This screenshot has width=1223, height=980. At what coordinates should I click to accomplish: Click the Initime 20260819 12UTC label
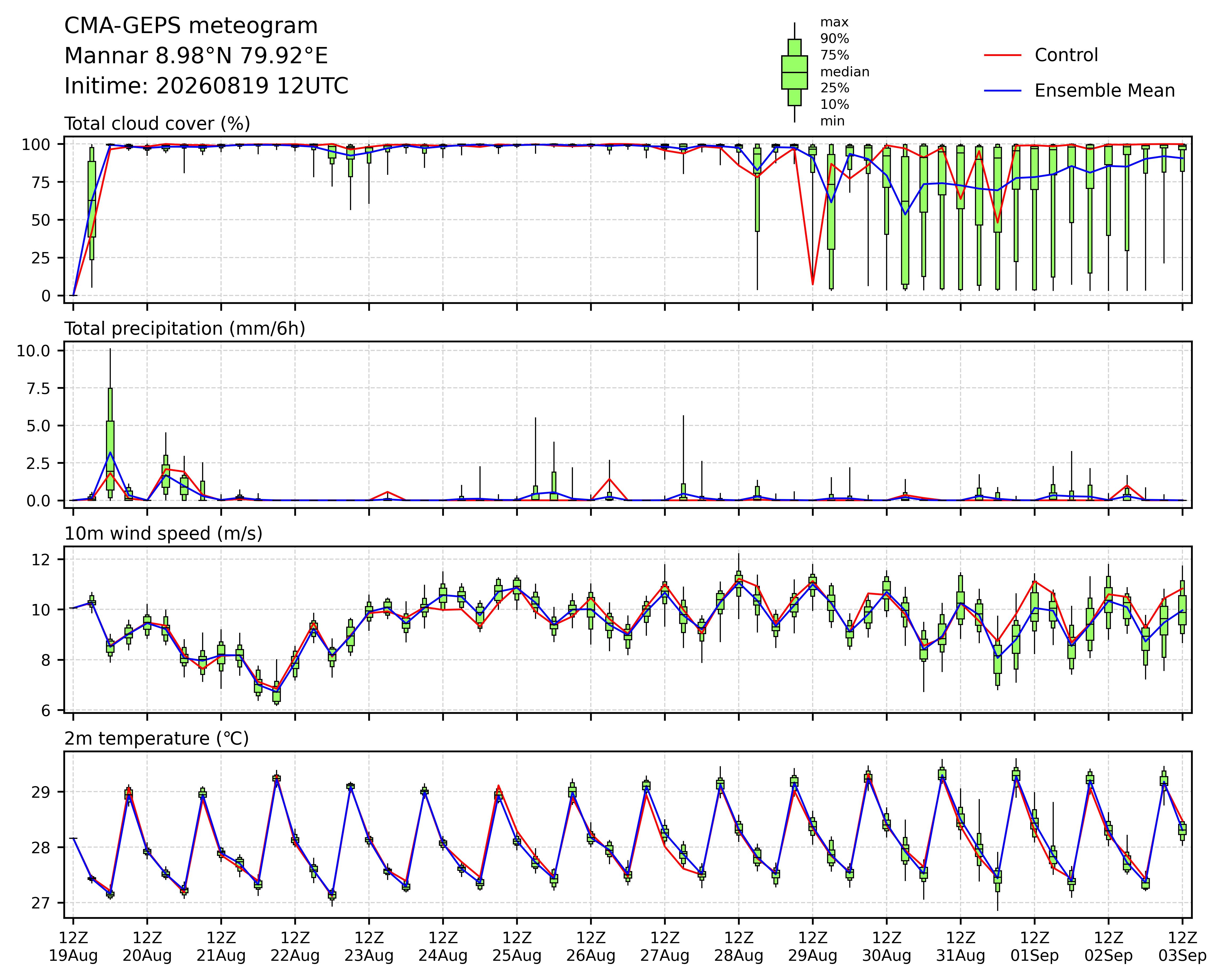206,86
